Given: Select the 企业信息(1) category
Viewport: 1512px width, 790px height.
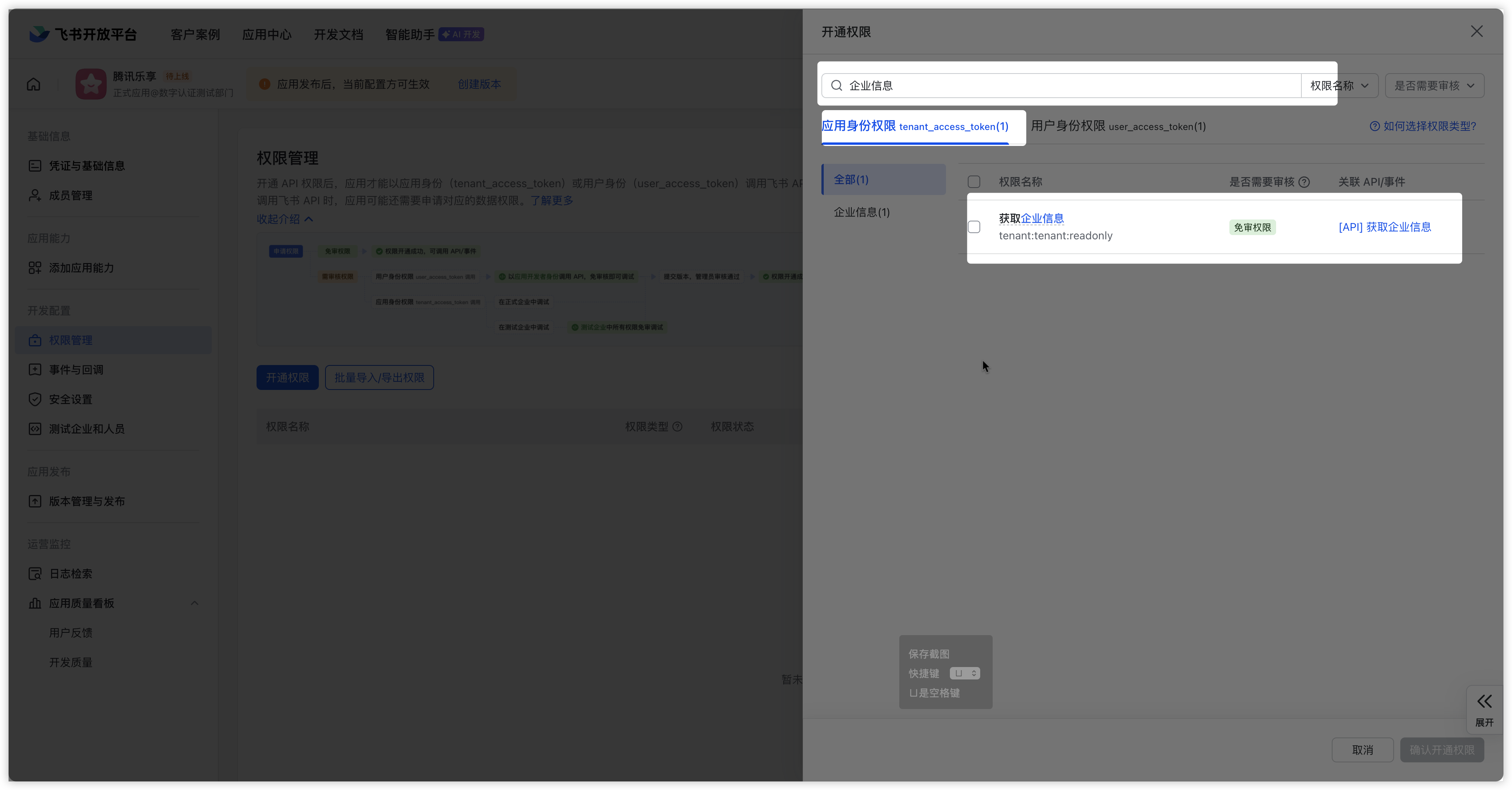Looking at the screenshot, I should click(x=861, y=212).
